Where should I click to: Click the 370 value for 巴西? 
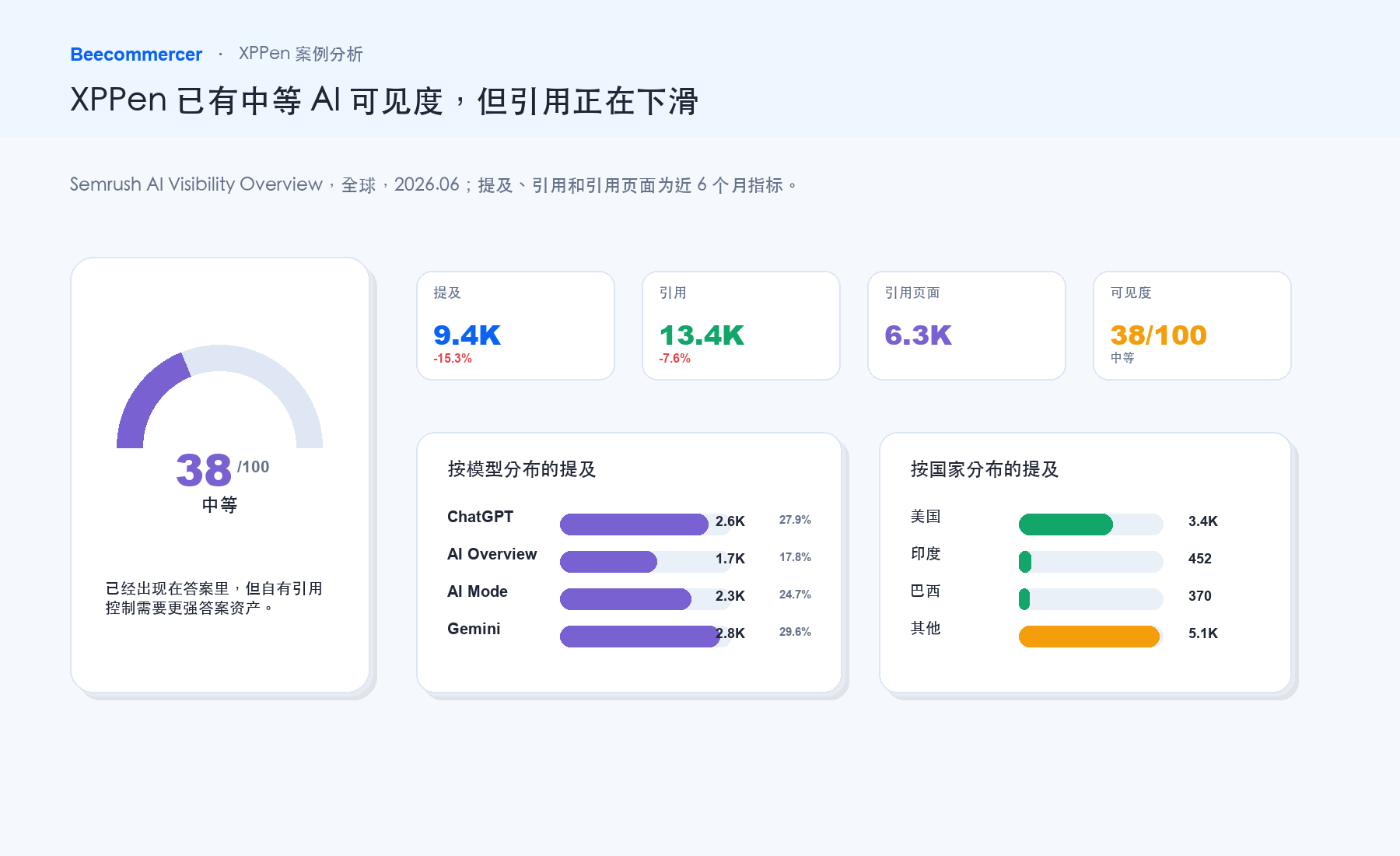[1200, 596]
